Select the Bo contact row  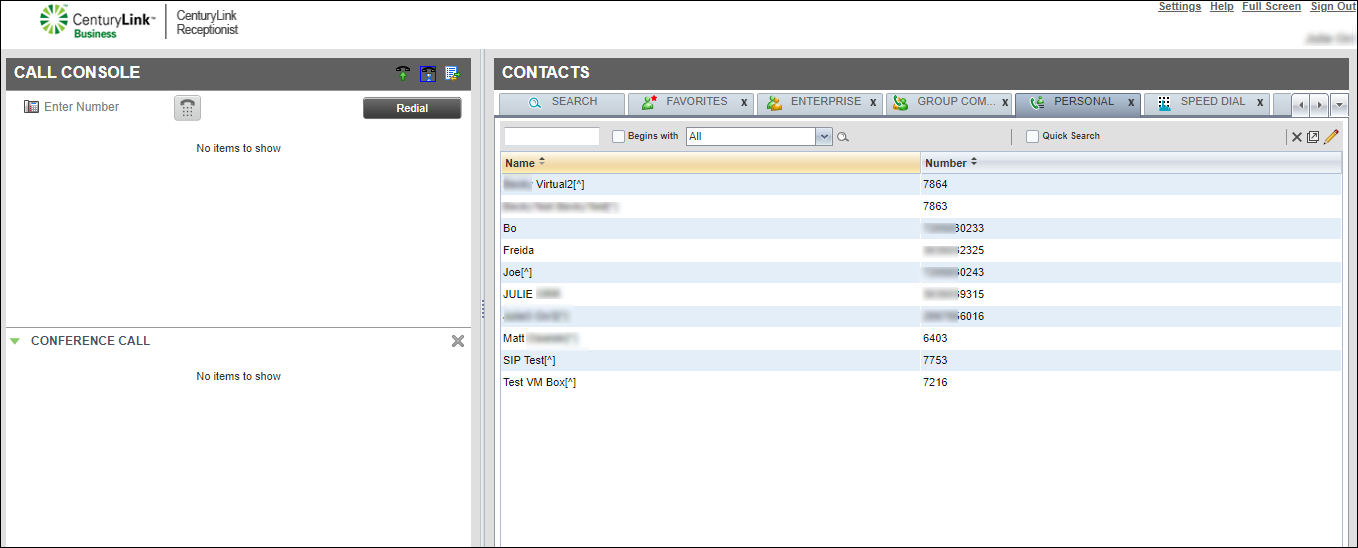click(921, 228)
